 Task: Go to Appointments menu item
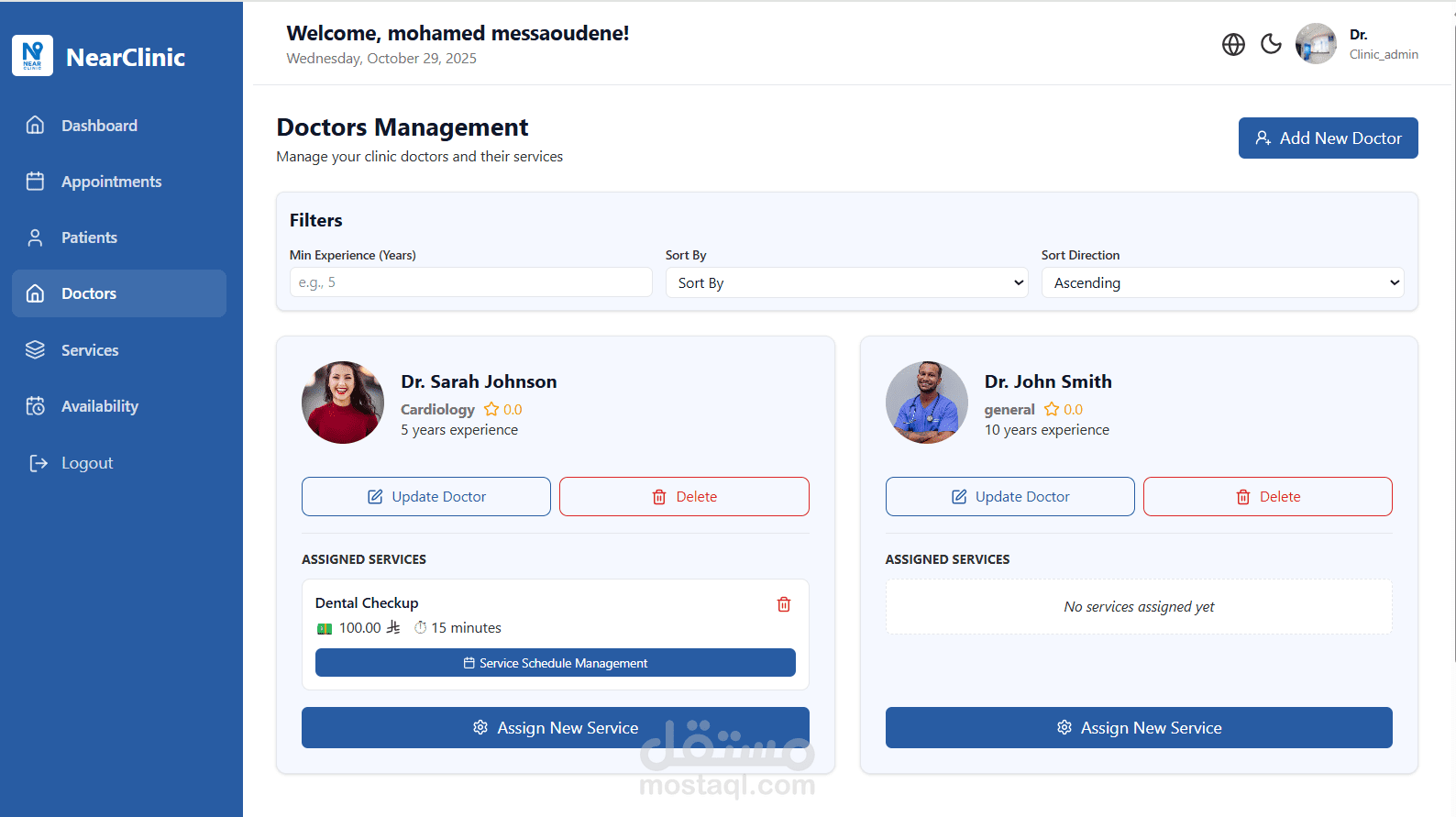[119, 182]
